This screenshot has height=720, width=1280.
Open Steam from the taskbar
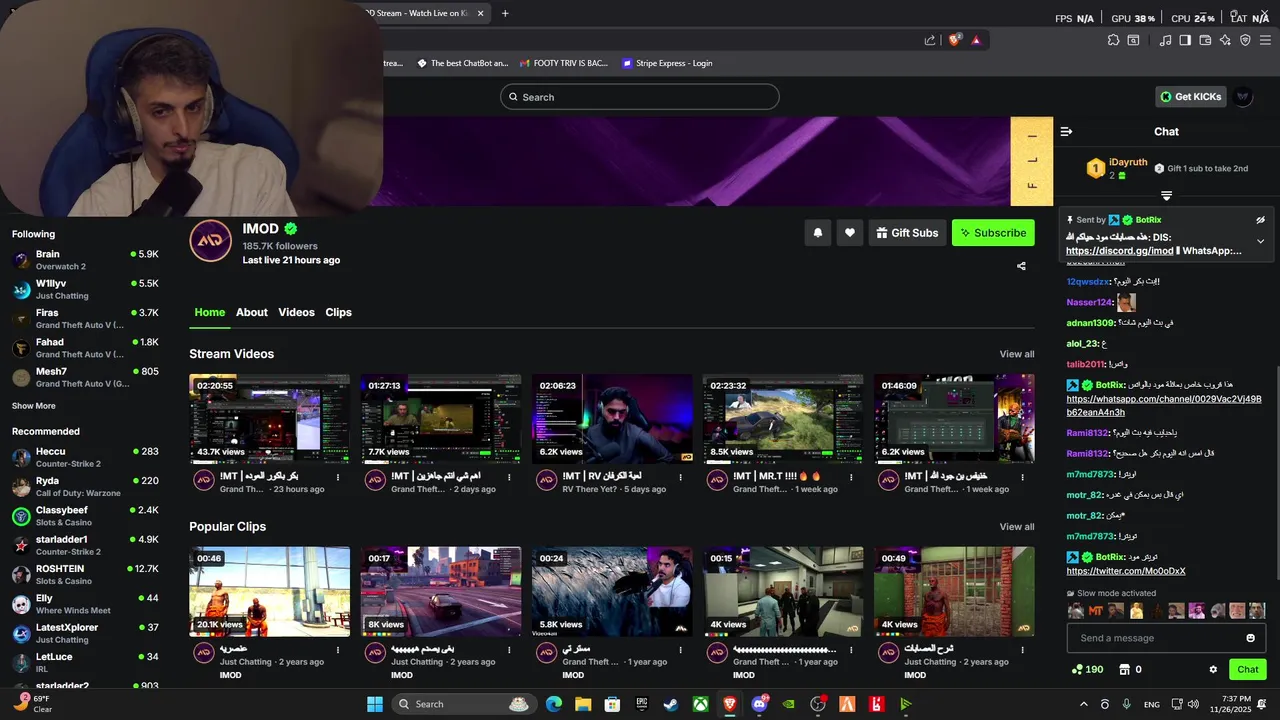[x=671, y=704]
